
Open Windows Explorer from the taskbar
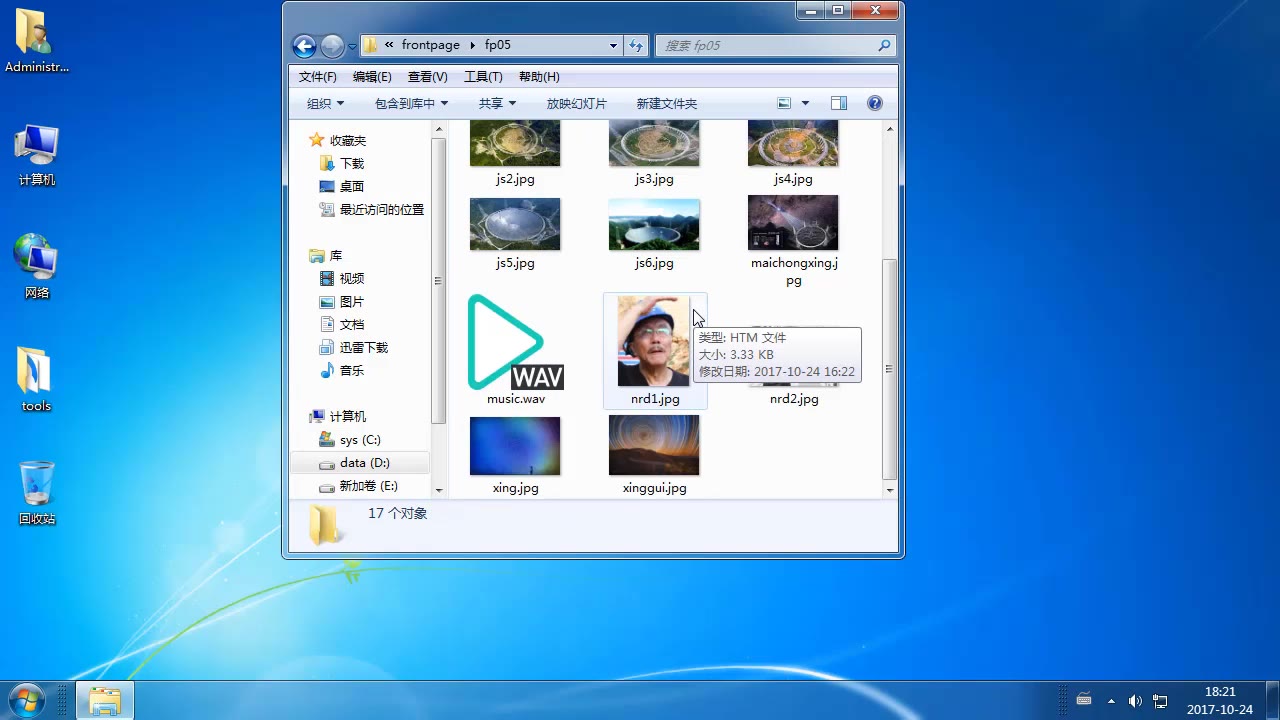[x=105, y=699]
